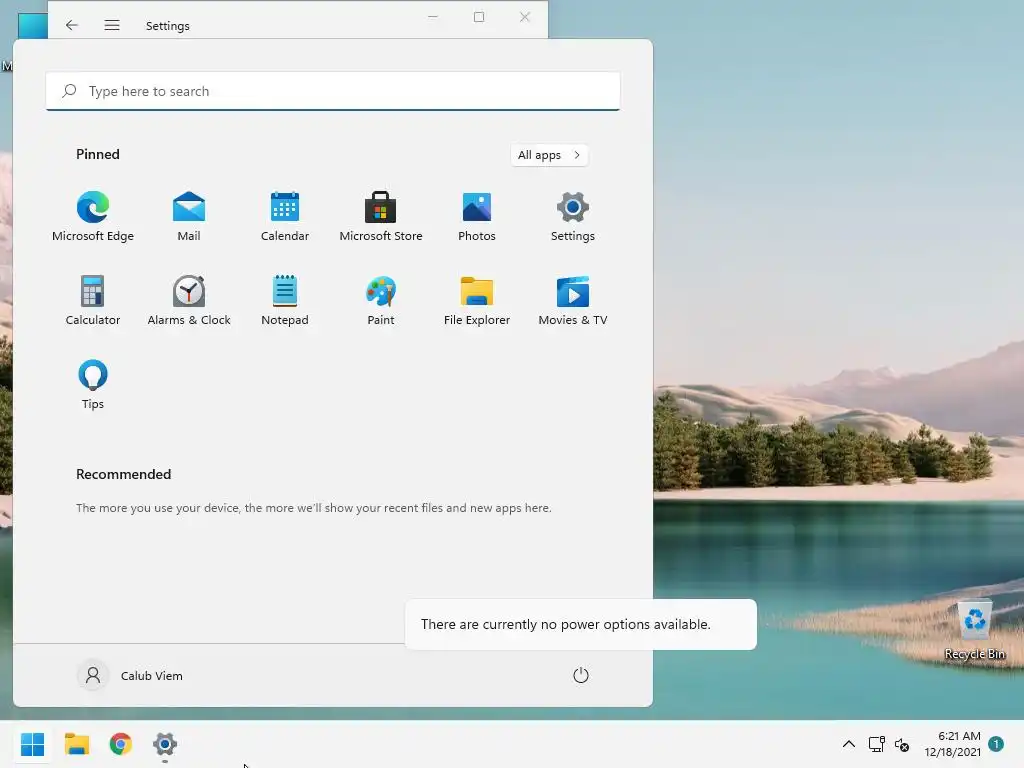Launch the Photos app
This screenshot has width=1024, height=768.
[x=477, y=217]
